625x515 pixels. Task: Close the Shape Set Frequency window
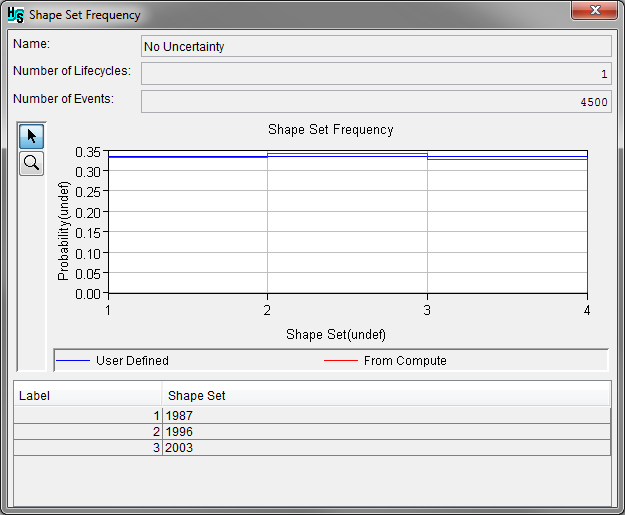[x=598, y=12]
